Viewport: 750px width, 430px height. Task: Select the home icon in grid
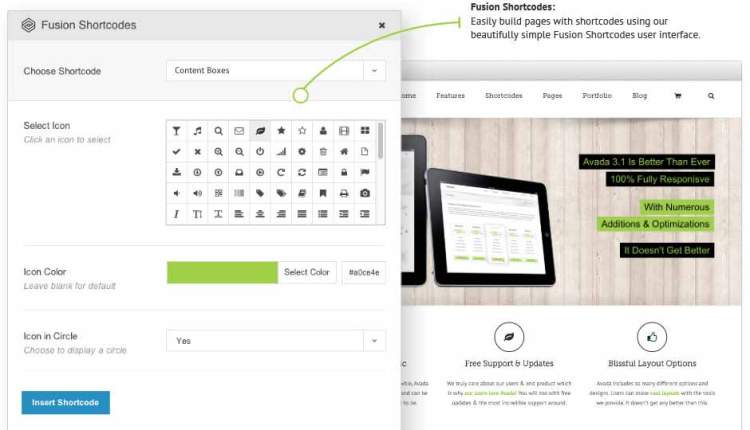pyautogui.click(x=344, y=152)
